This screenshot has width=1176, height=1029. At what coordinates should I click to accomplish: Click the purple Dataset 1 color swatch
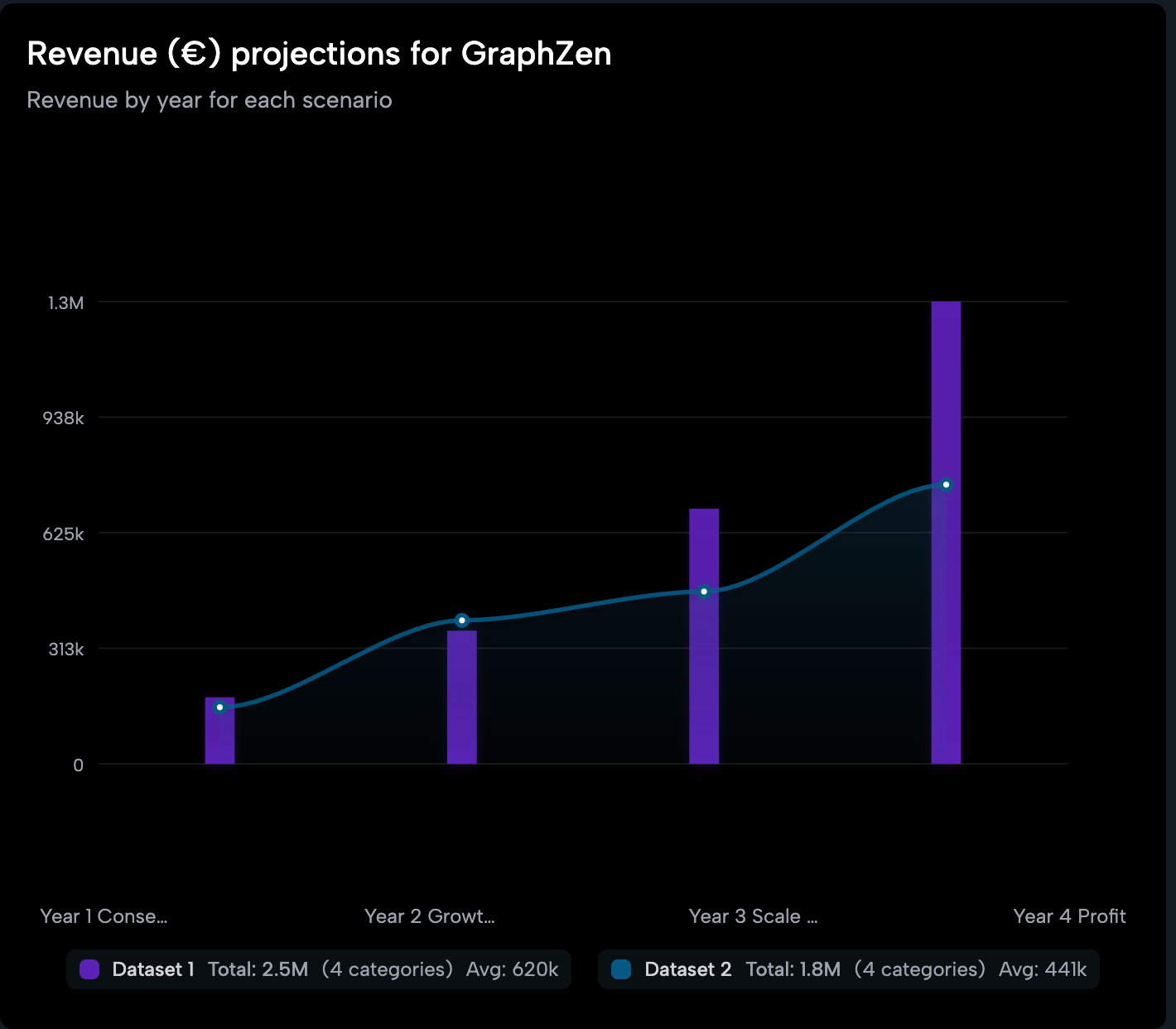click(x=89, y=969)
